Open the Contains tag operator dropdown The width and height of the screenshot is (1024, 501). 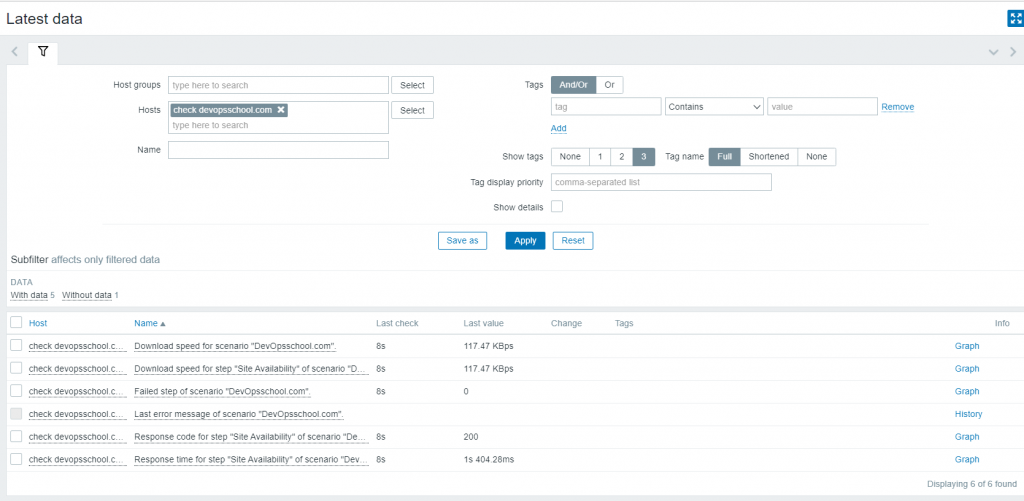pyautogui.click(x=714, y=106)
